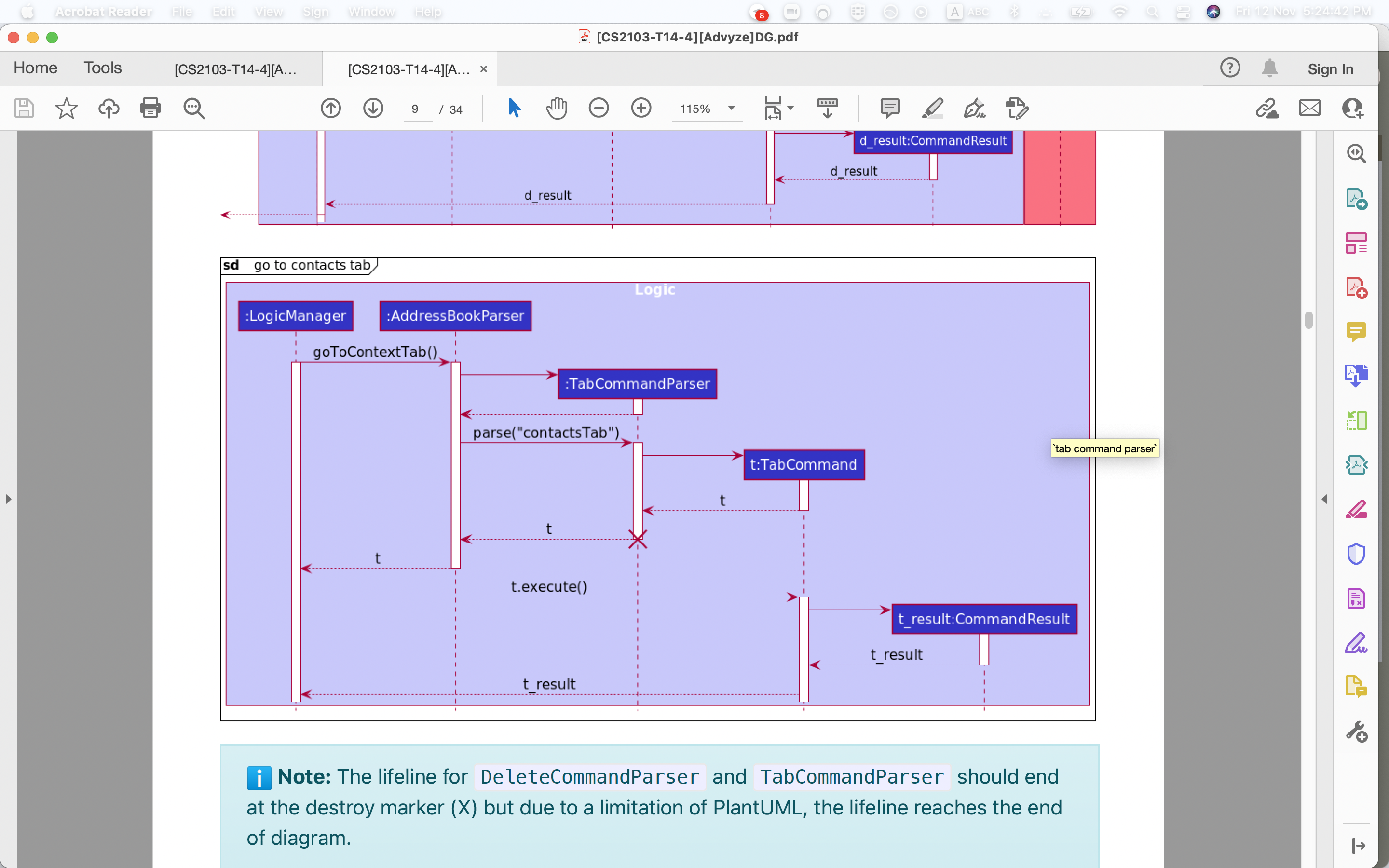
Task: Click the Print file icon
Action: pyautogui.click(x=150, y=108)
